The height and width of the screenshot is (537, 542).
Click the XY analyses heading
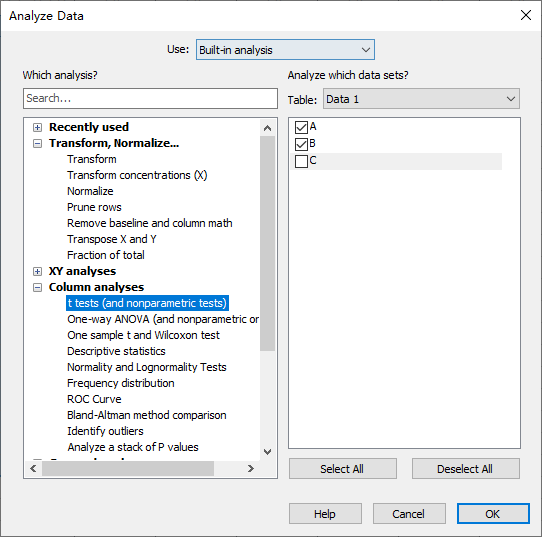pos(82,271)
